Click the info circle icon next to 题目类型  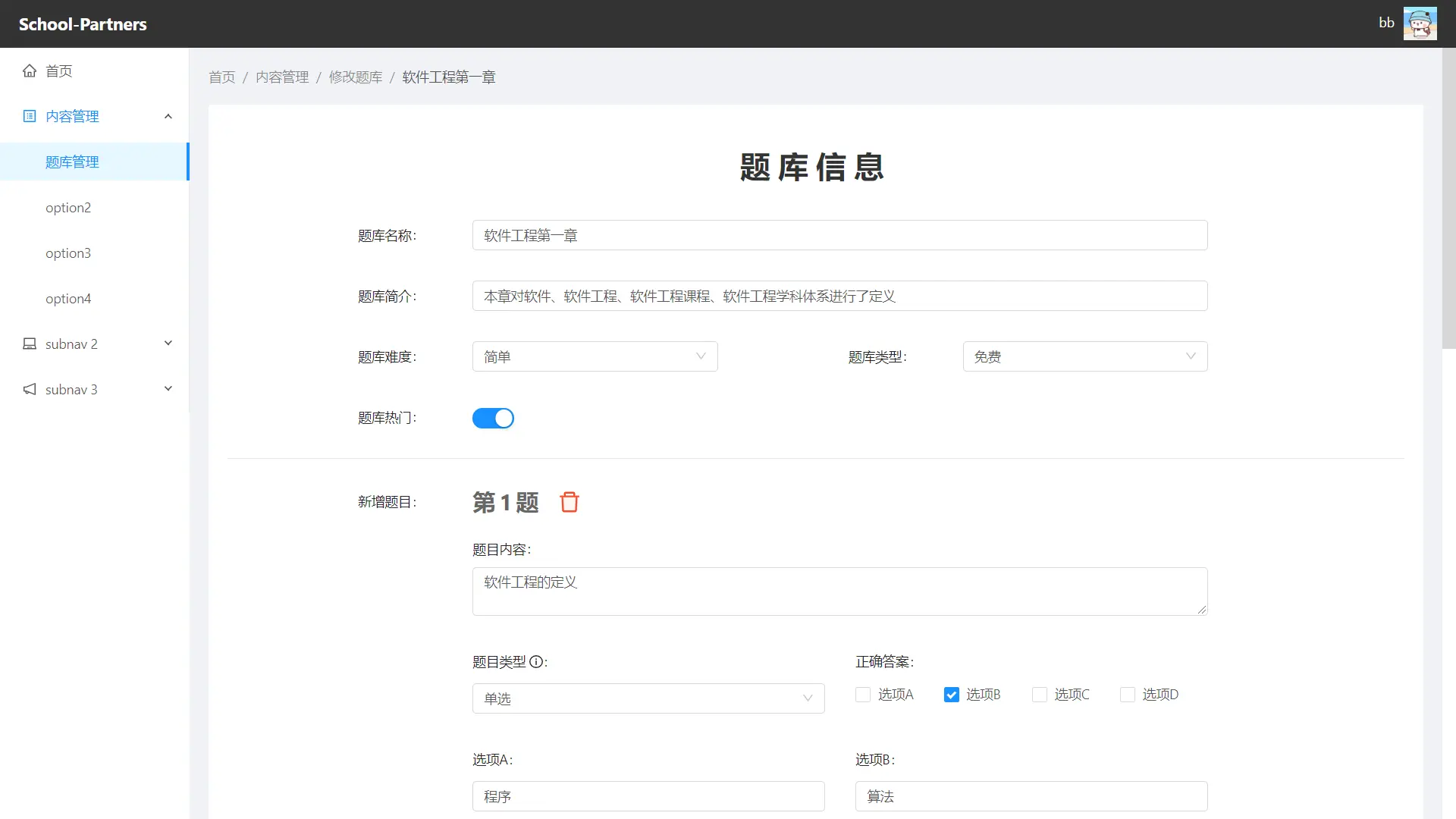536,661
